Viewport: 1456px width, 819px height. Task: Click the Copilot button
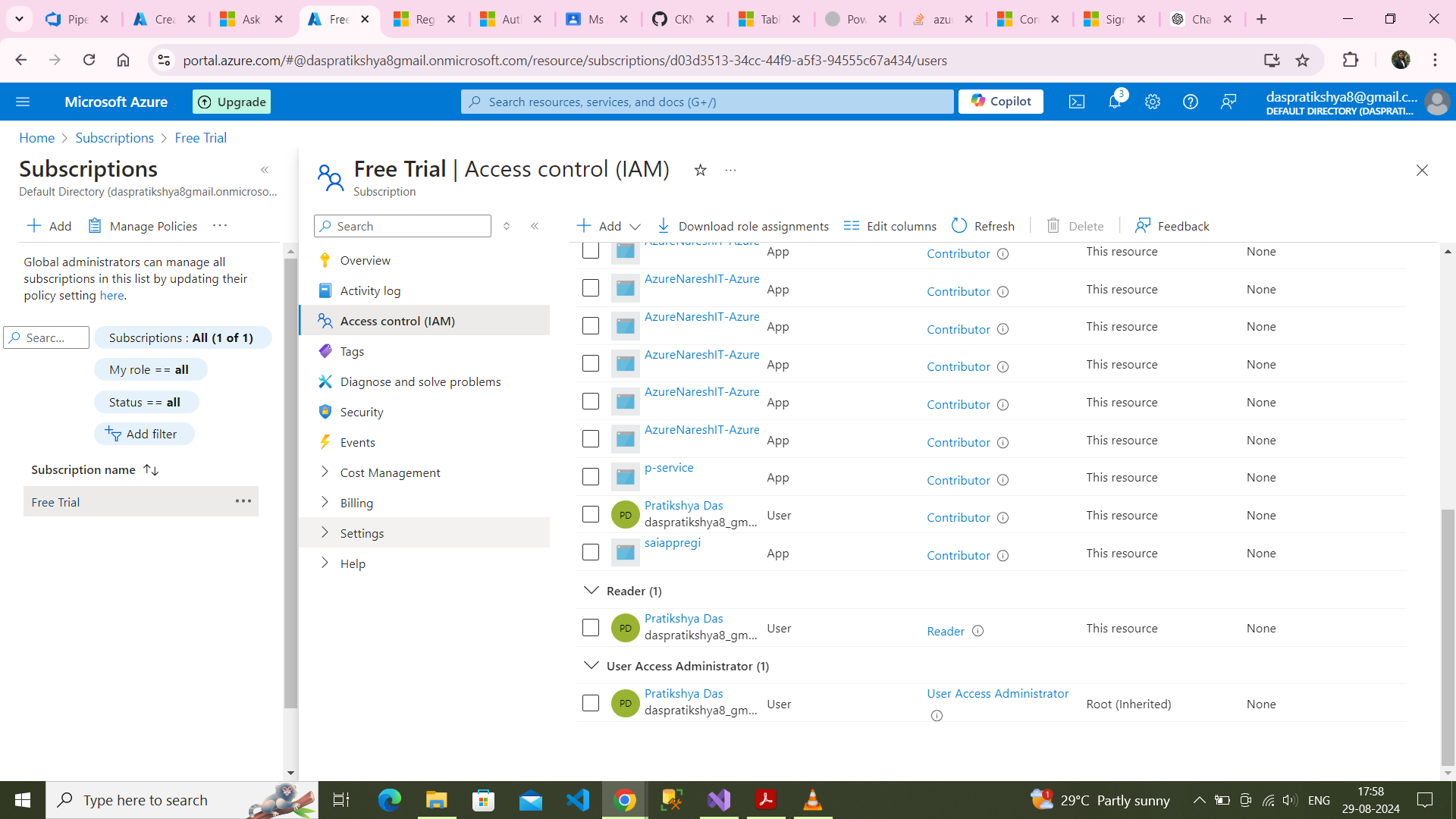[x=1000, y=102]
